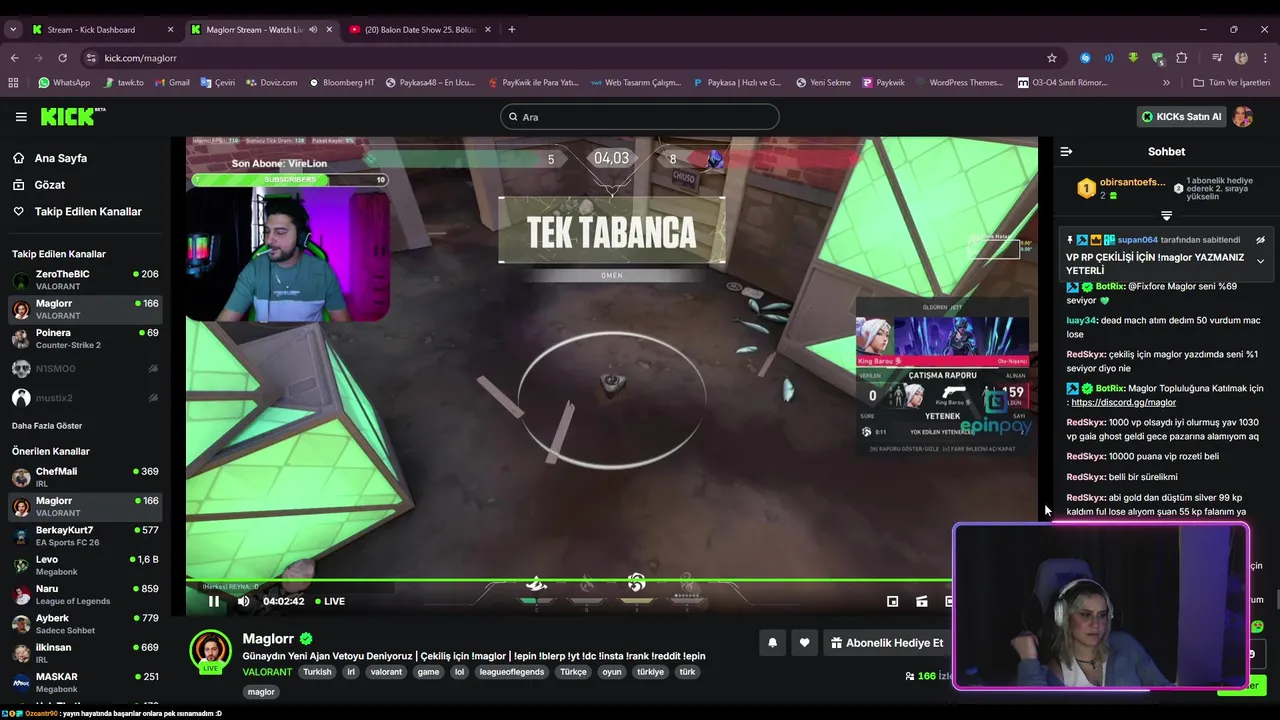Select the leagueoflegends tag

(513, 672)
